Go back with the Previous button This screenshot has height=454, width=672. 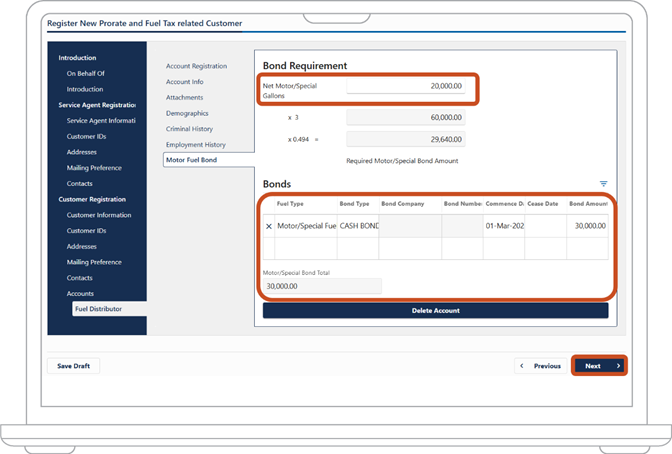[x=541, y=366]
